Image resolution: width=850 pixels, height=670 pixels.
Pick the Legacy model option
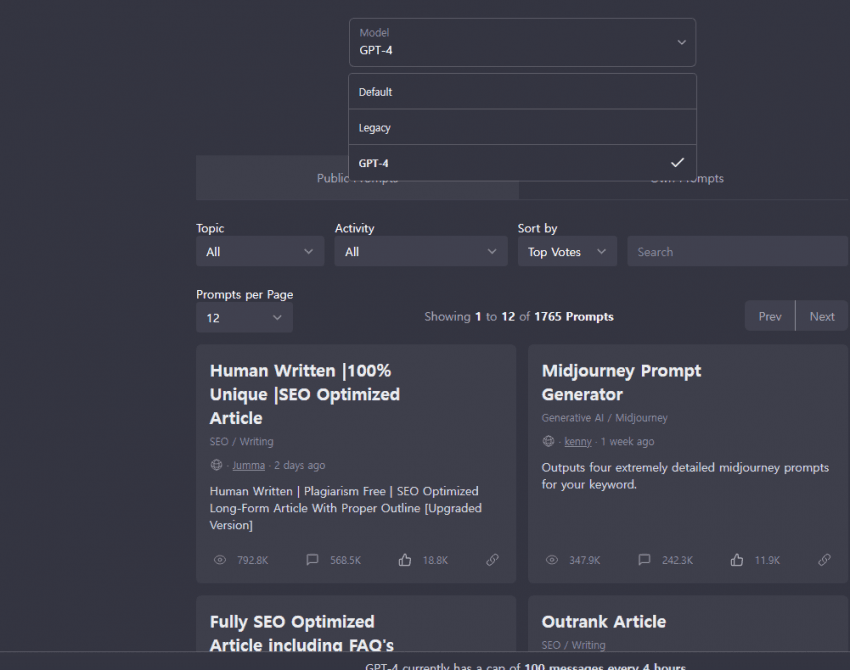[522, 128]
